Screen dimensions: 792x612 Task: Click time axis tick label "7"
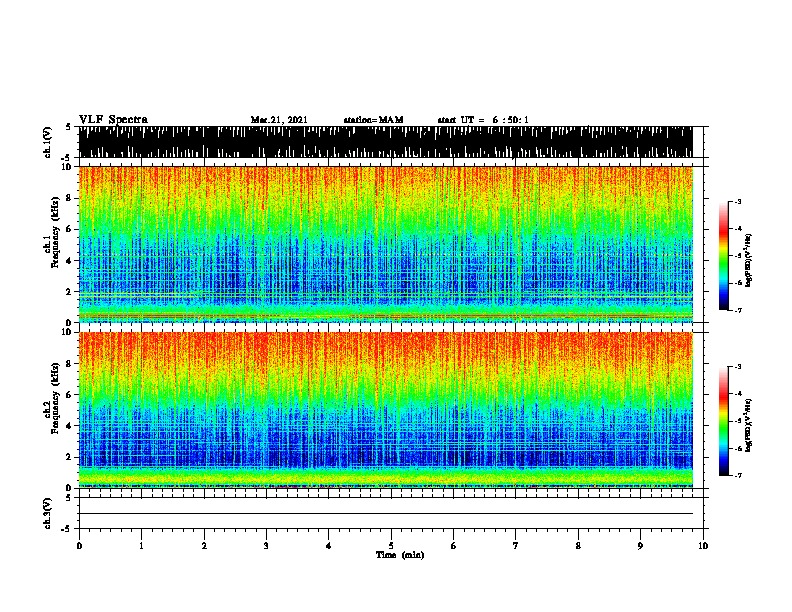[x=516, y=546]
